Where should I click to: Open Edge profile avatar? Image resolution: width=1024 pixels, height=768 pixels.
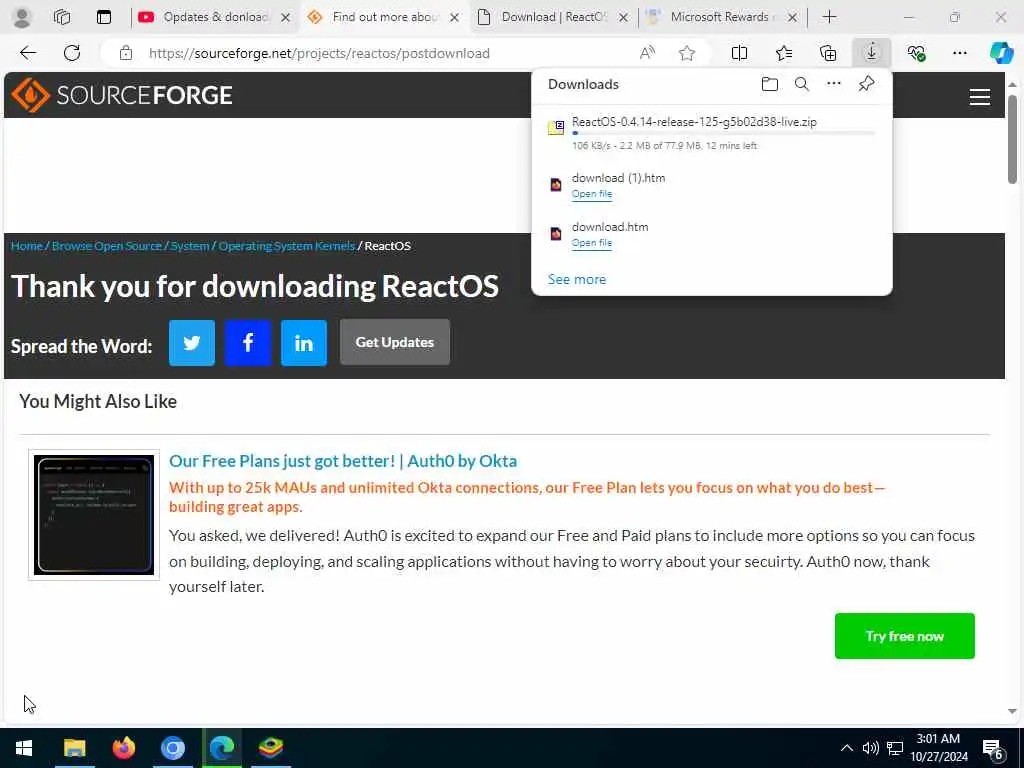[x=22, y=17]
